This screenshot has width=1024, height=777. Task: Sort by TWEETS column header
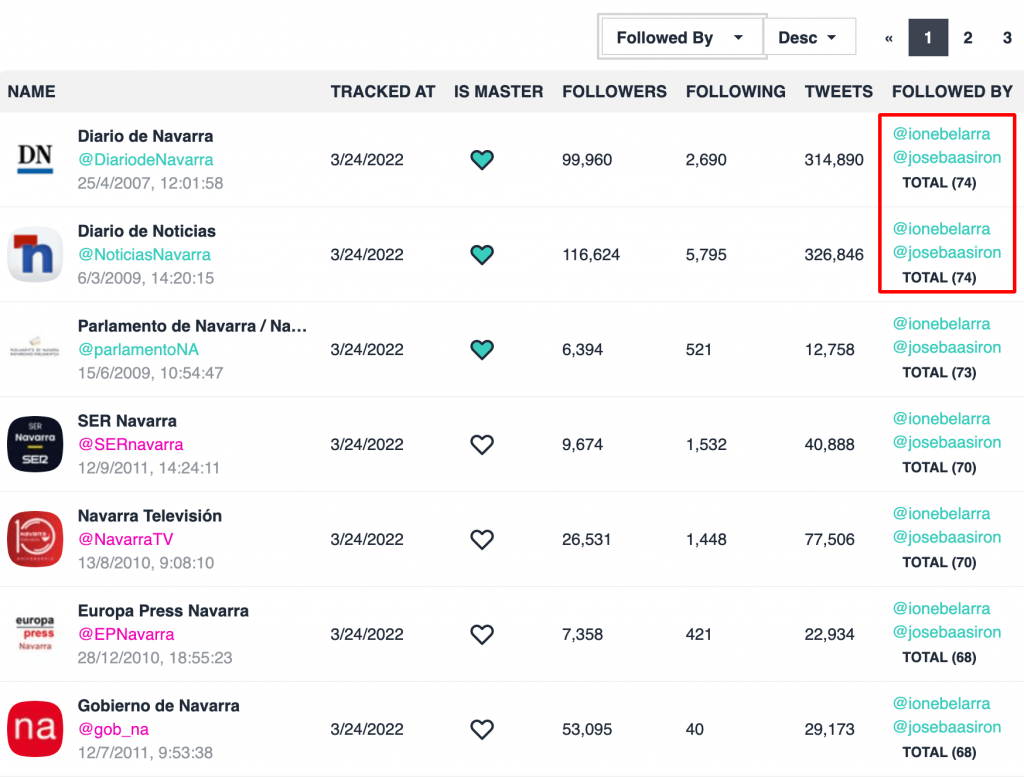839,91
